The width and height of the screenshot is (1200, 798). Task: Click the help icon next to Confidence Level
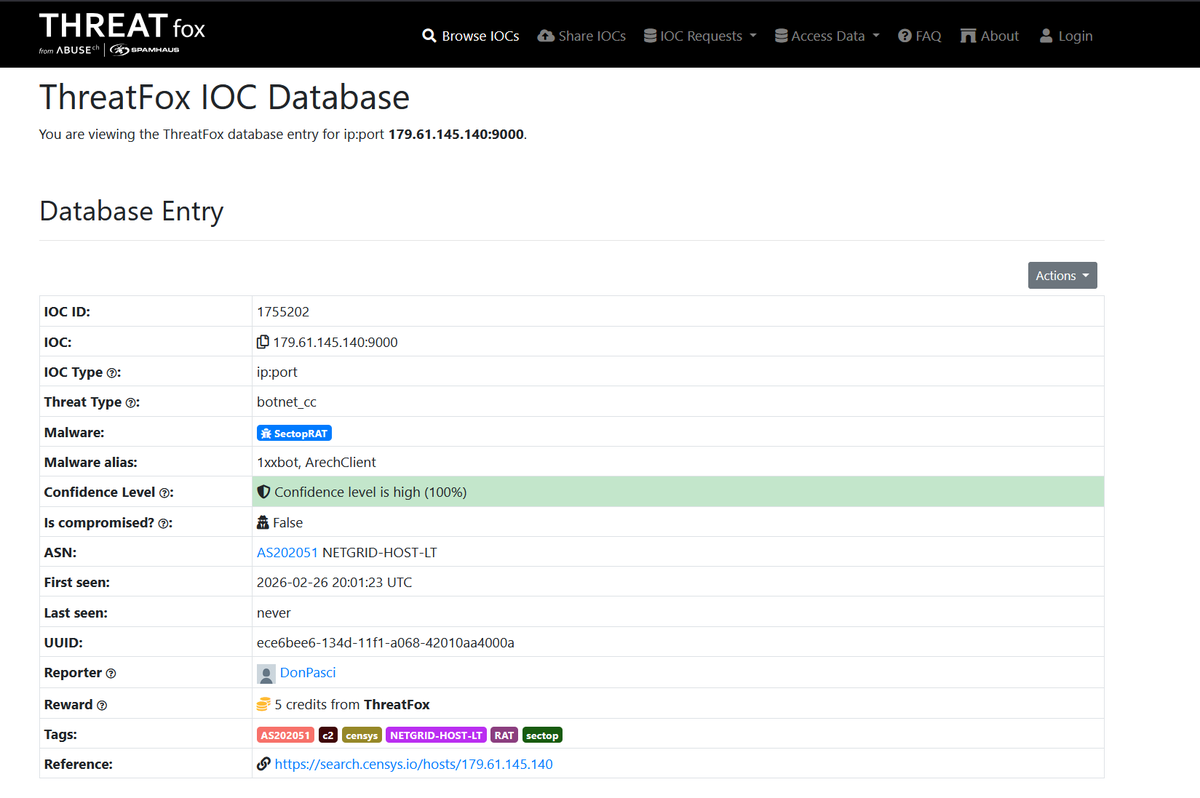165,493
